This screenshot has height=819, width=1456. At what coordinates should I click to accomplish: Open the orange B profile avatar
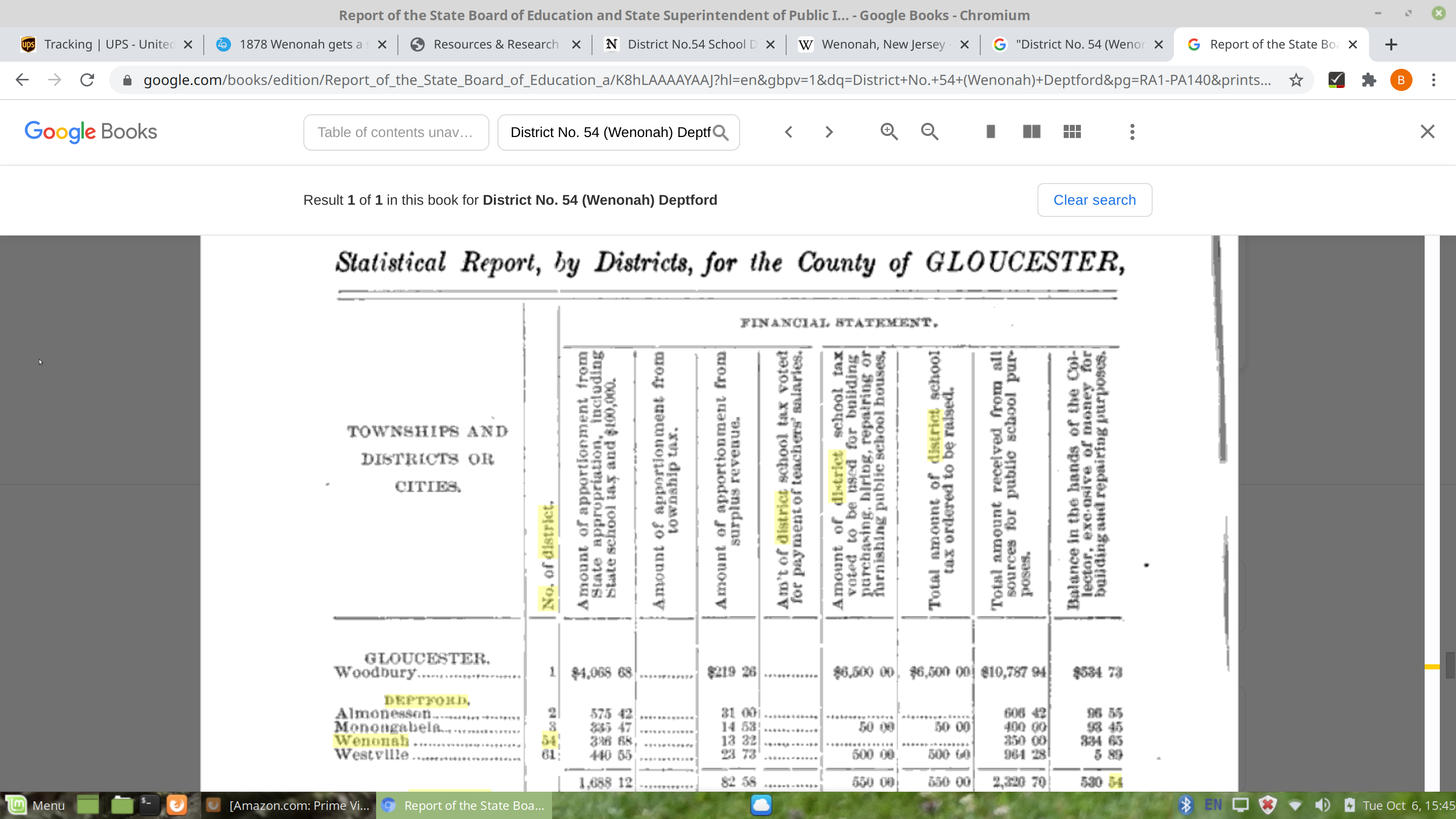click(1401, 80)
